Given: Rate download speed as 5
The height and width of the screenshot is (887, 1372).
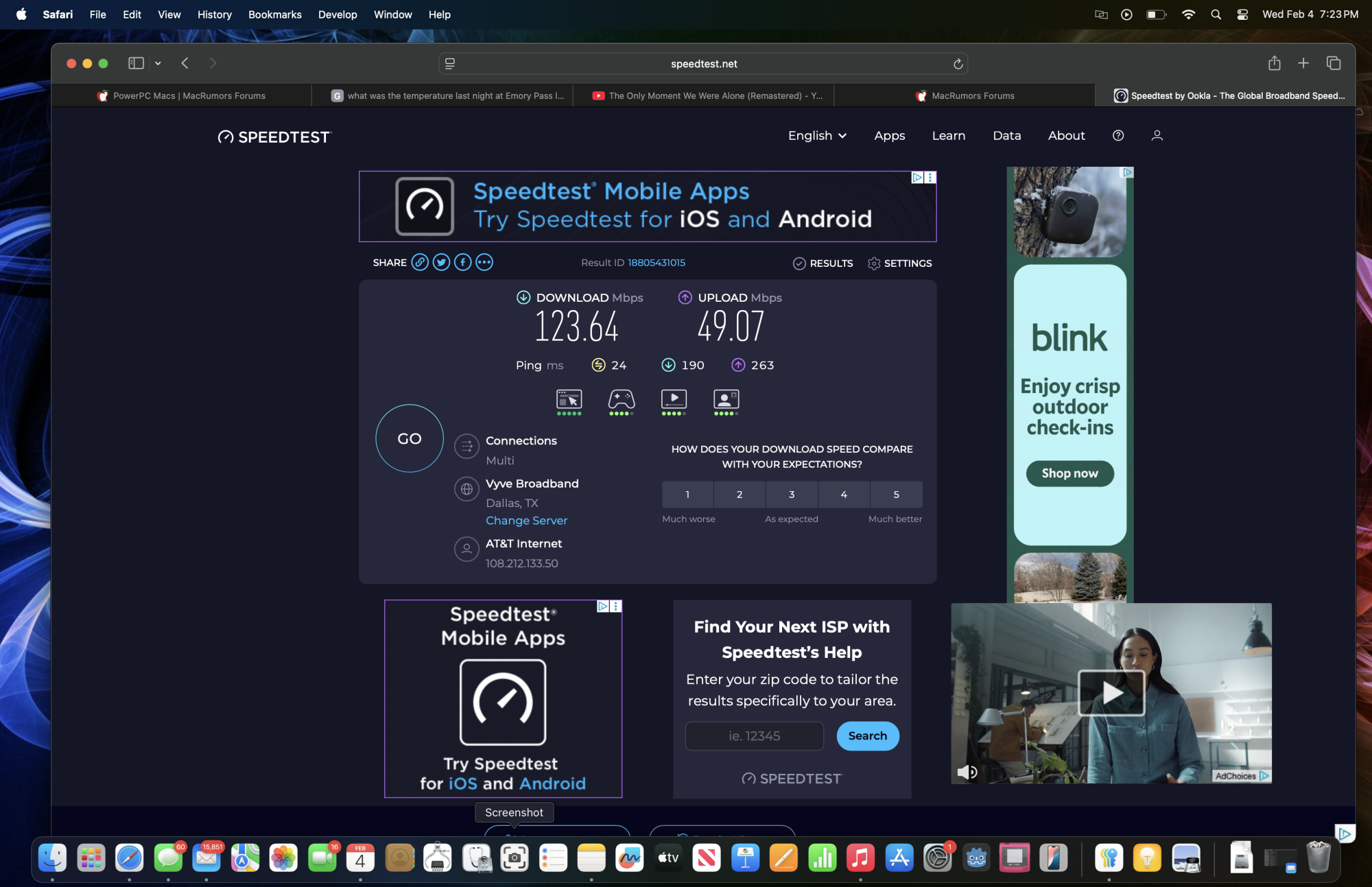Looking at the screenshot, I should tap(896, 494).
